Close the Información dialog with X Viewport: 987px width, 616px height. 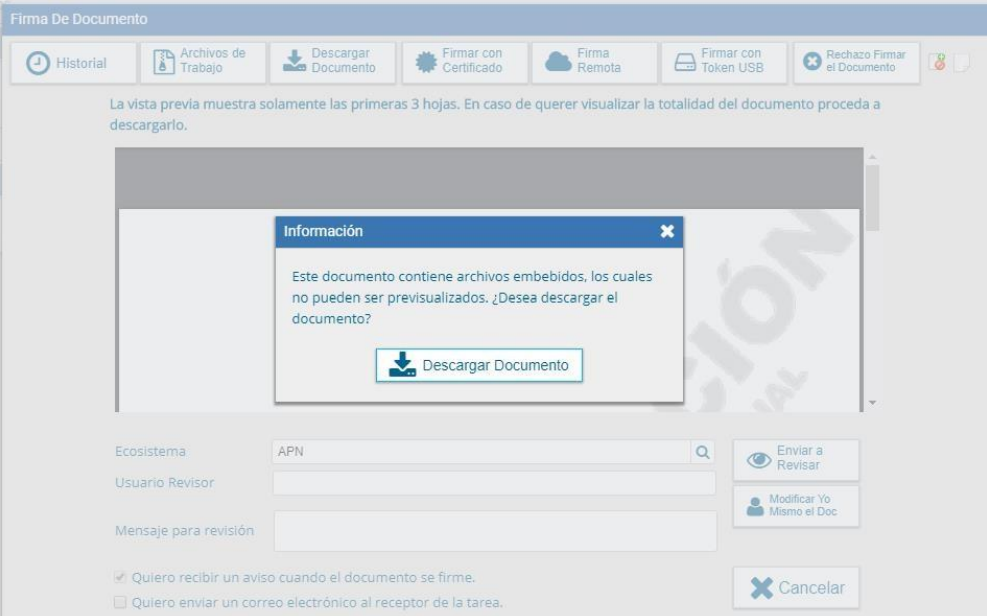click(667, 231)
